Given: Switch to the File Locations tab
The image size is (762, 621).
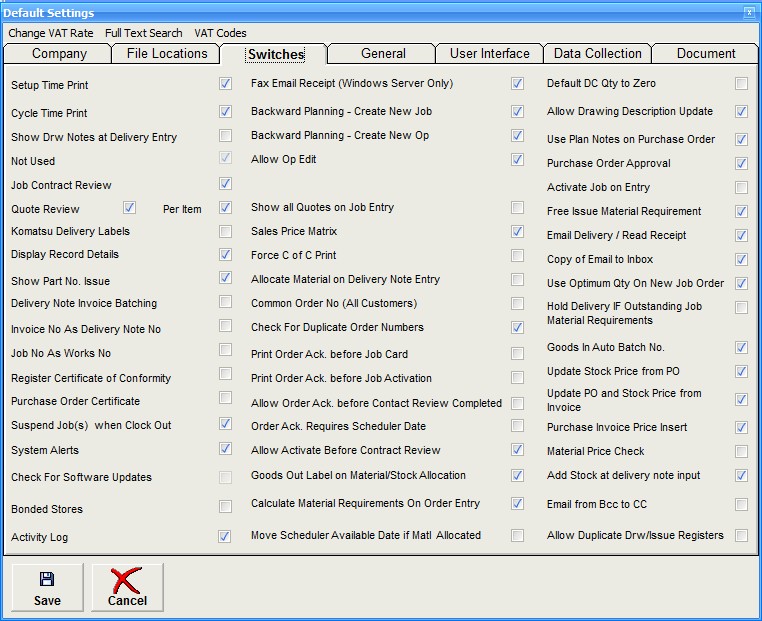Looking at the screenshot, I should pyautogui.click(x=167, y=54).
